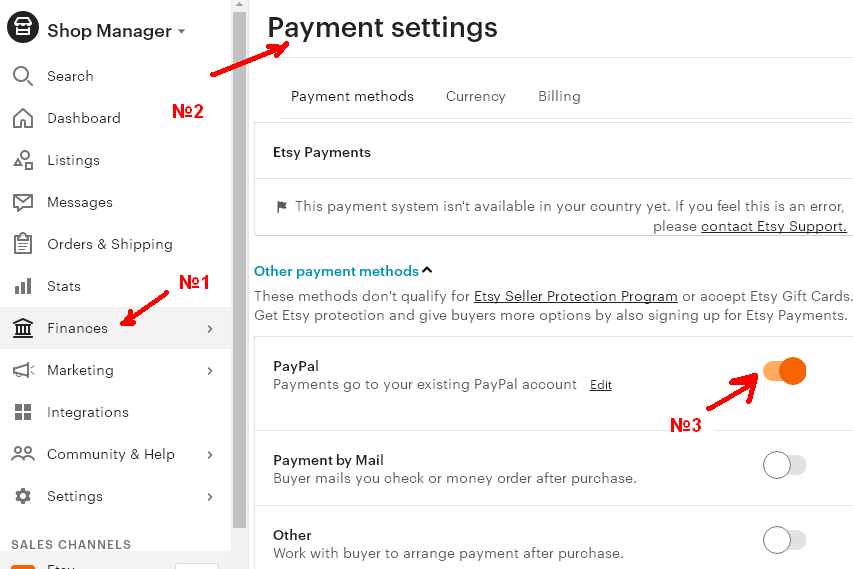The height and width of the screenshot is (569, 853).
Task: Click the Orders & Shipping clipboard icon
Action: tap(23, 244)
